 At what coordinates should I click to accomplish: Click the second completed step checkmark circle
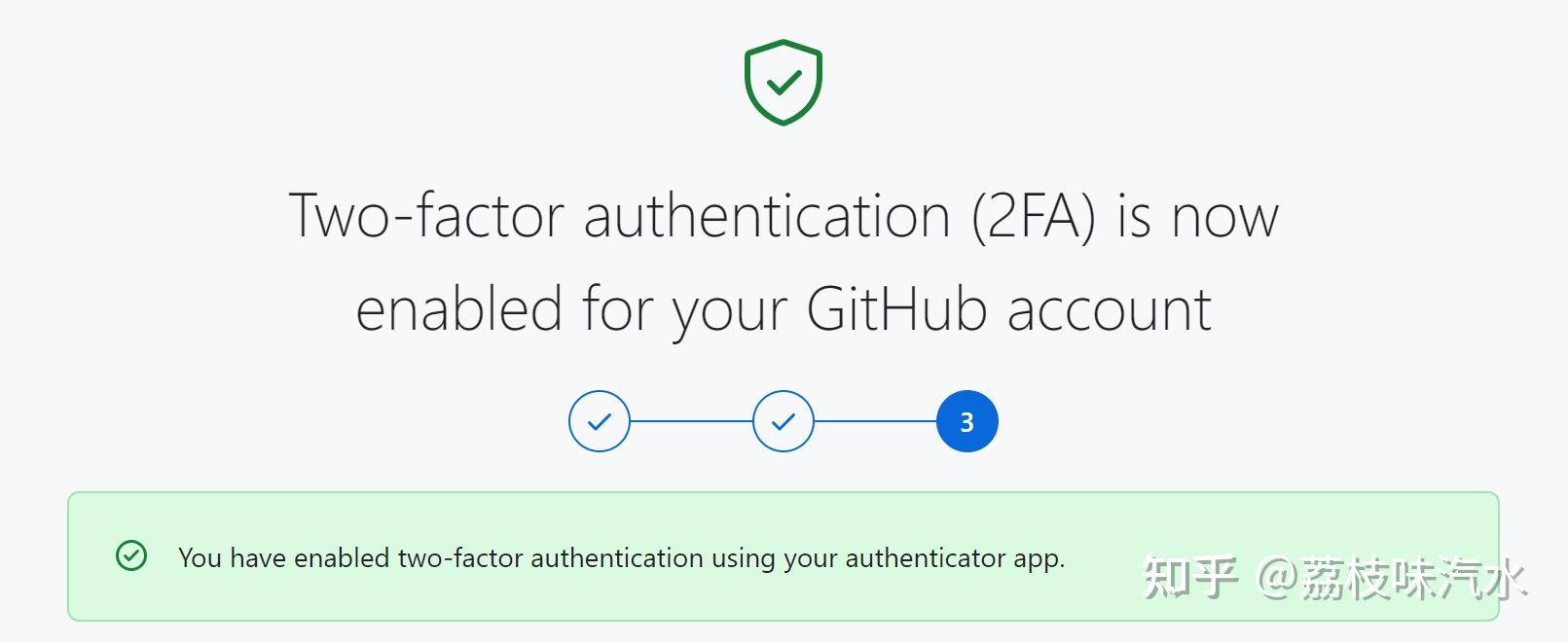[784, 421]
